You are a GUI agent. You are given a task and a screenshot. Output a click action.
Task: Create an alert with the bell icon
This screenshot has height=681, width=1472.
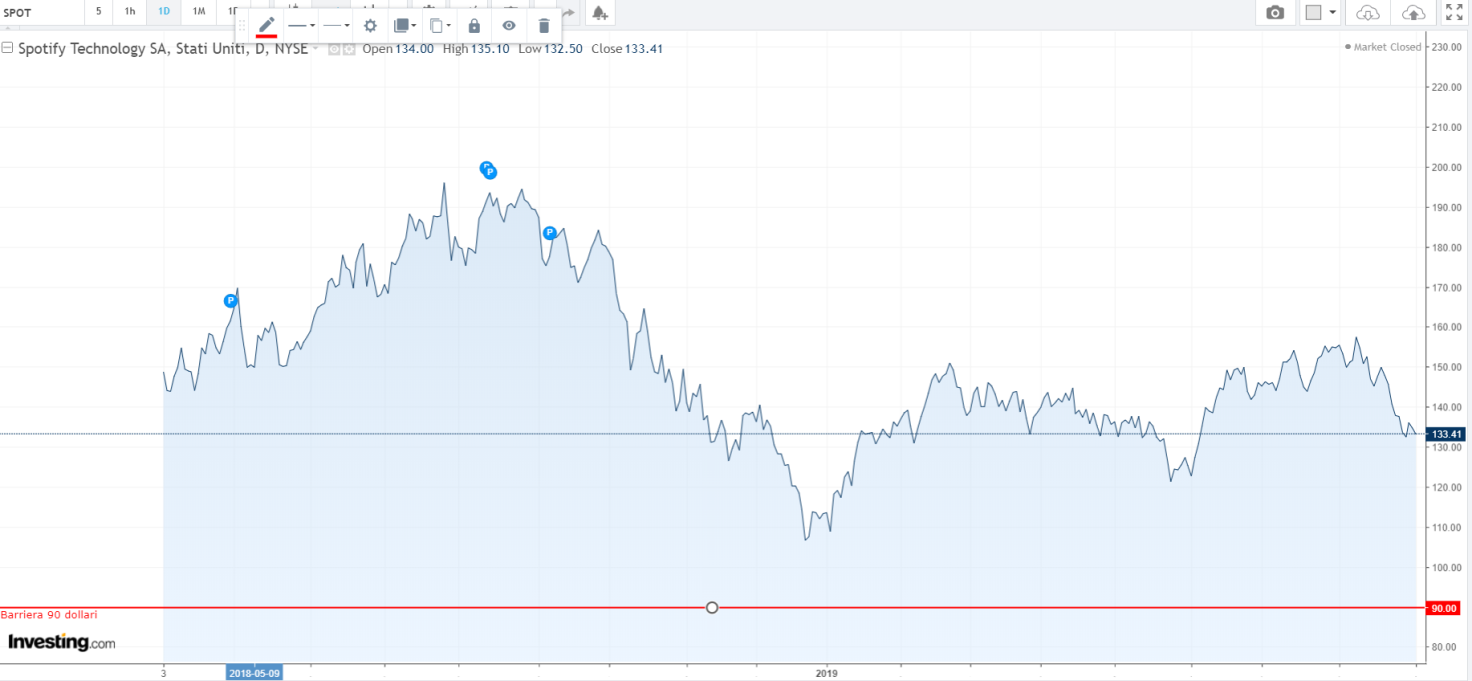[599, 12]
